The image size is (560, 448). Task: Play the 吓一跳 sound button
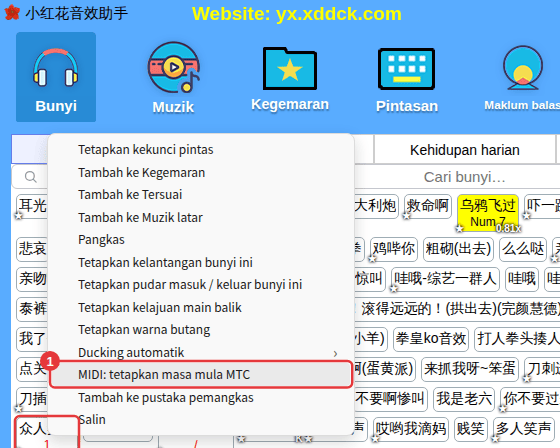(542, 206)
